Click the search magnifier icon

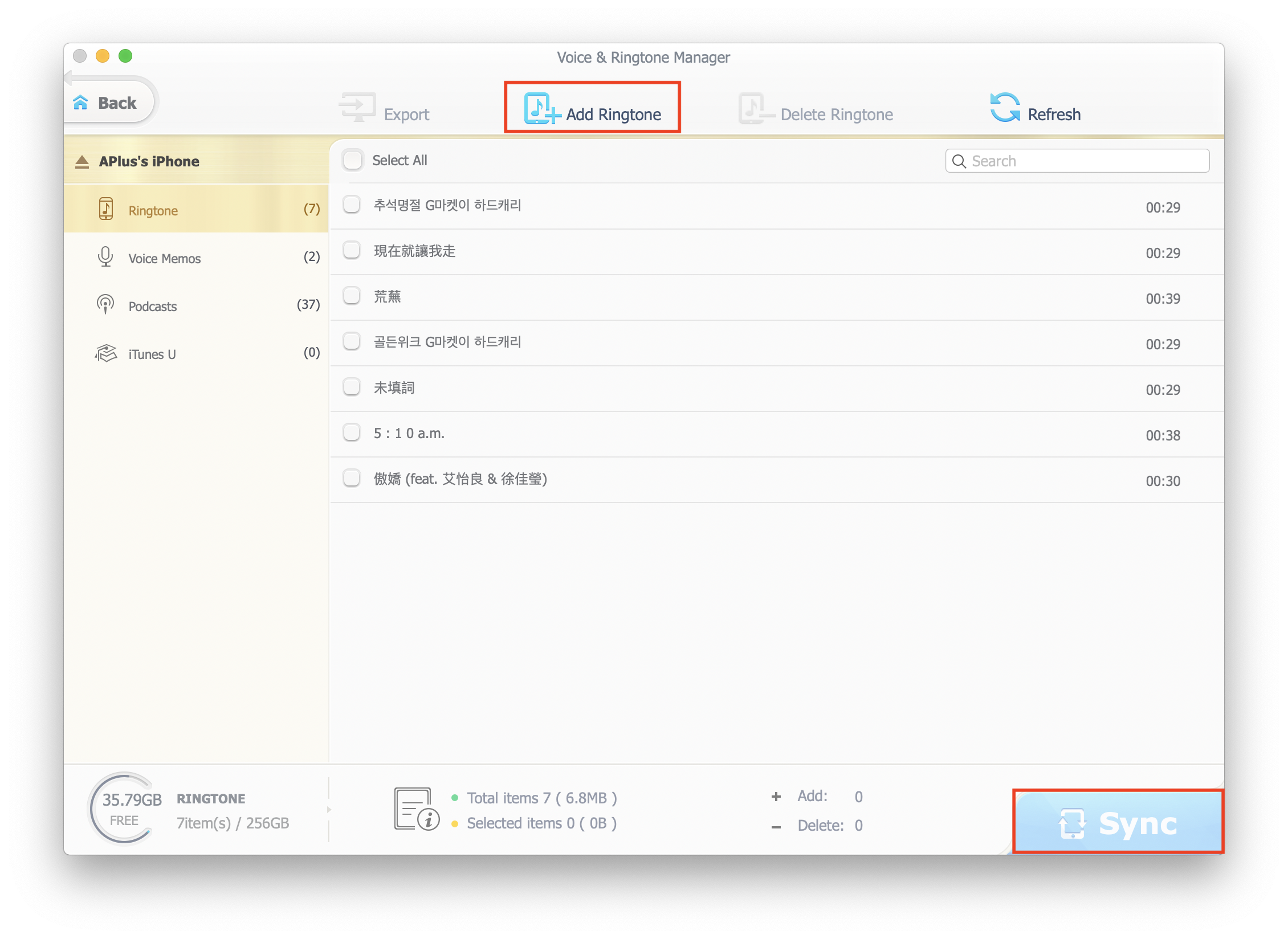[x=959, y=161]
